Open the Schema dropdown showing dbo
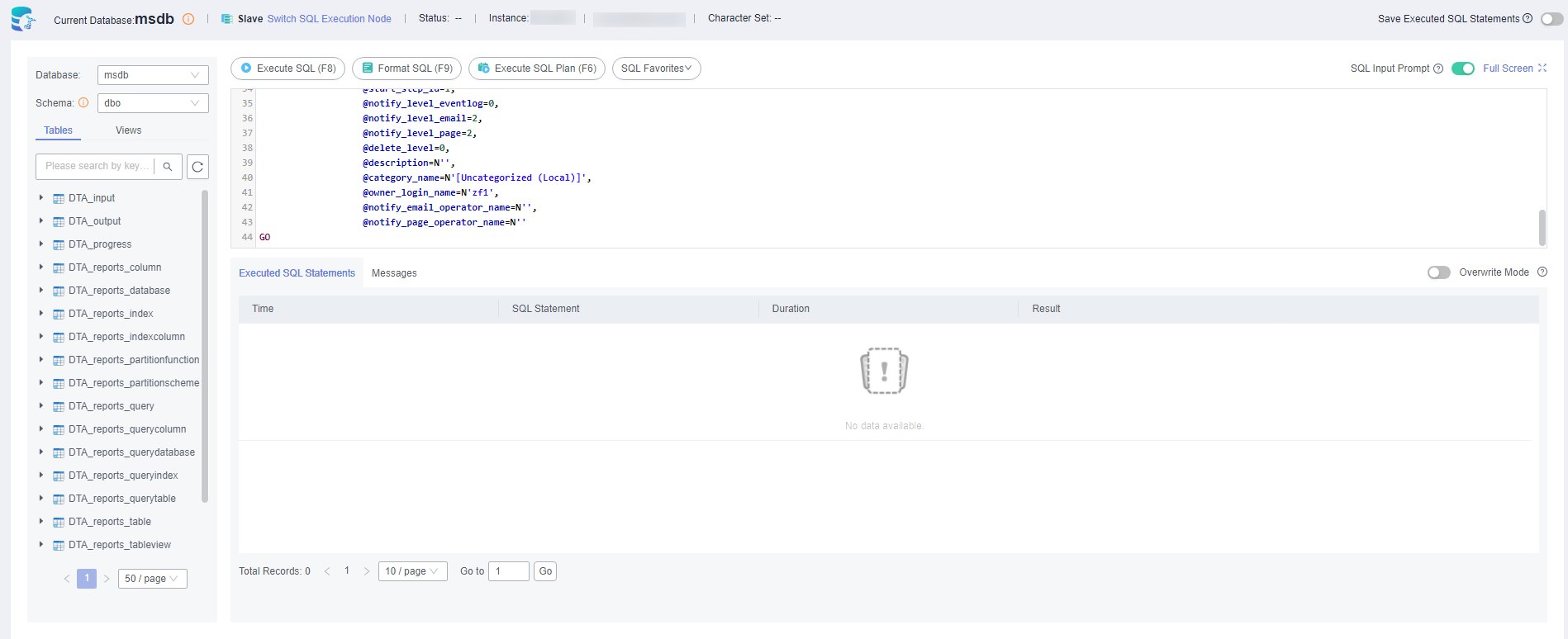 pos(153,103)
